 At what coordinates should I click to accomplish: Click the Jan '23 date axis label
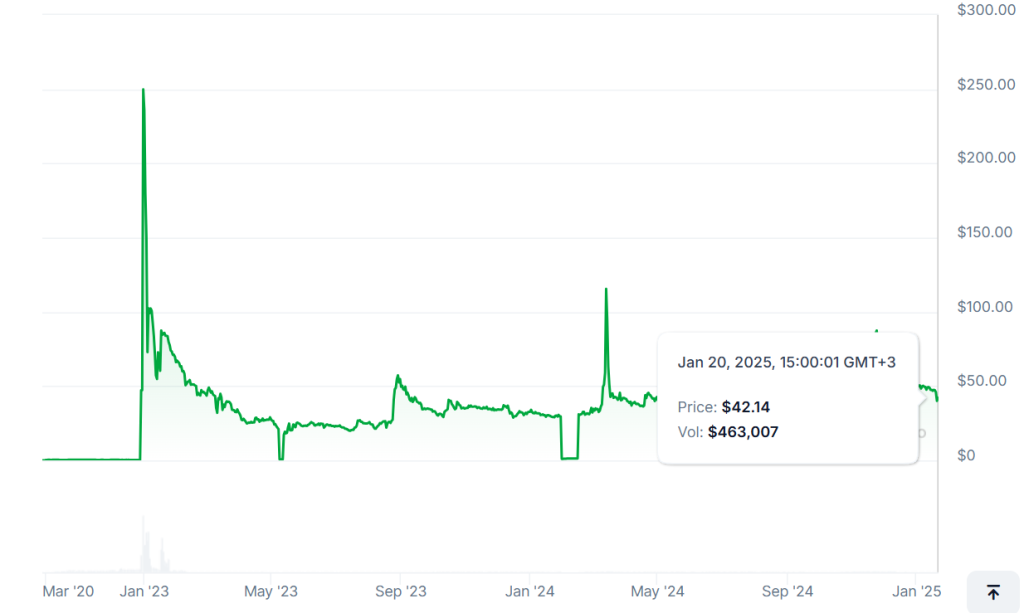click(x=144, y=591)
